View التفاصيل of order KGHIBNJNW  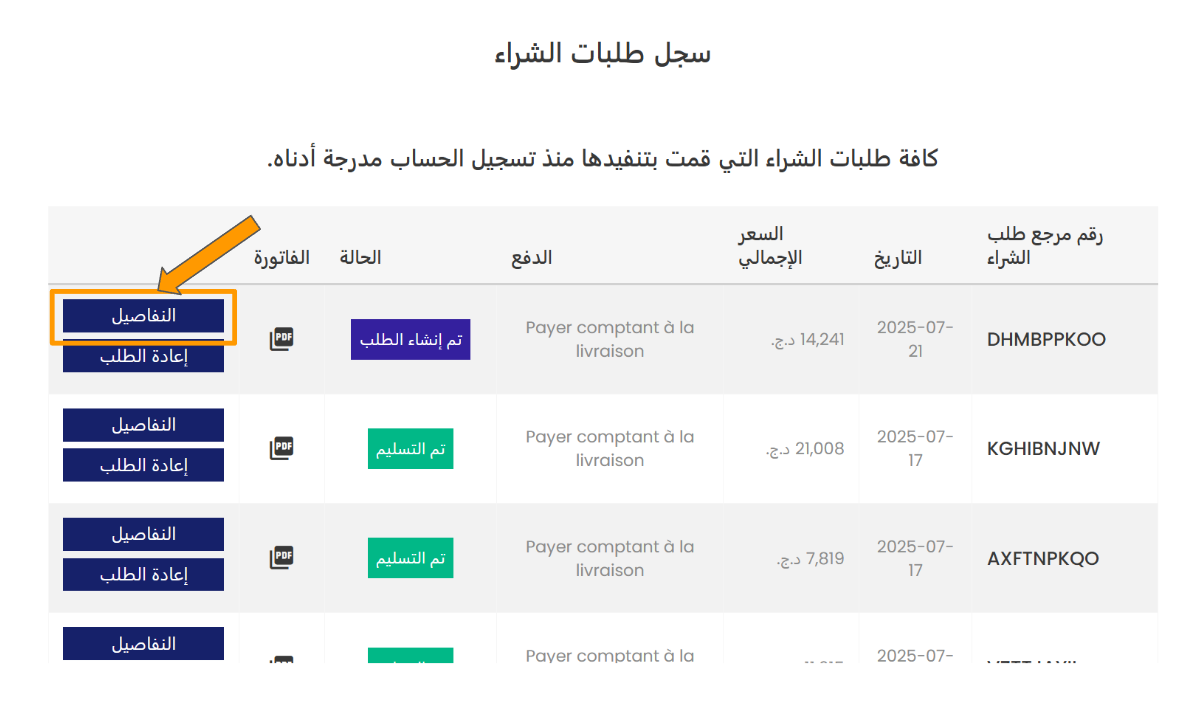[x=143, y=425]
